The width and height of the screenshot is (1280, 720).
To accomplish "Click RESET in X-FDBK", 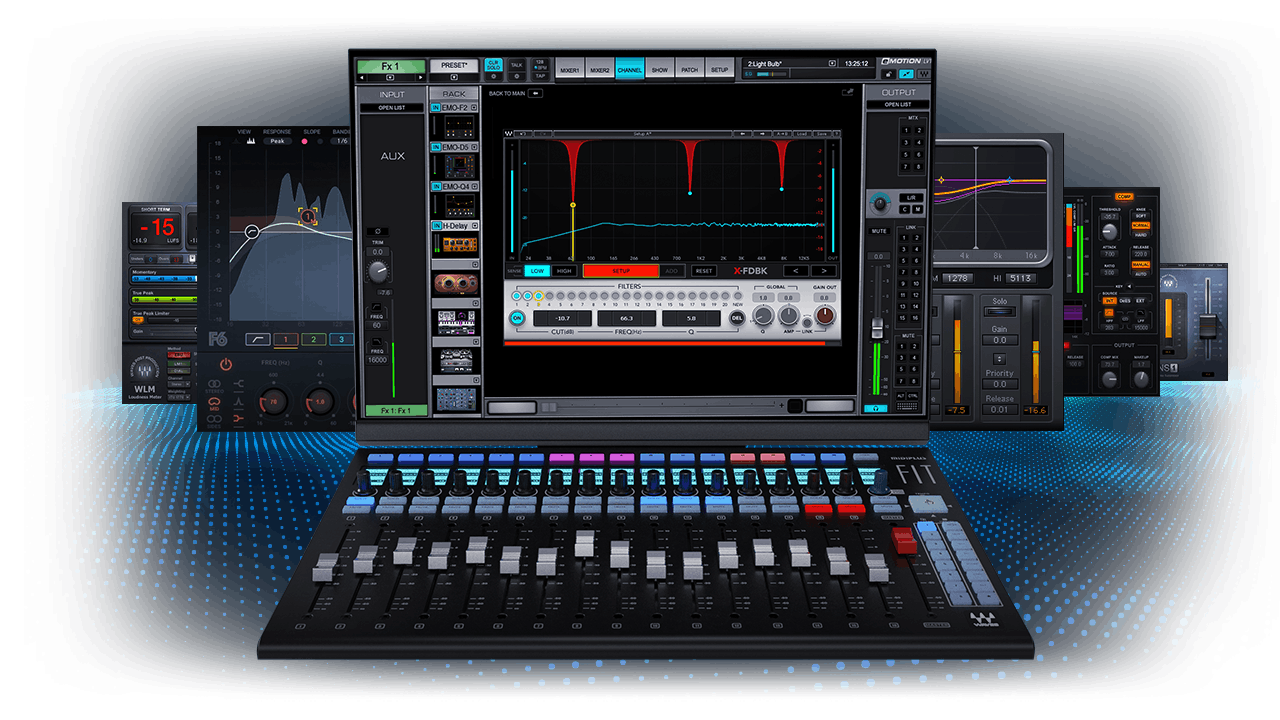I will tap(704, 271).
